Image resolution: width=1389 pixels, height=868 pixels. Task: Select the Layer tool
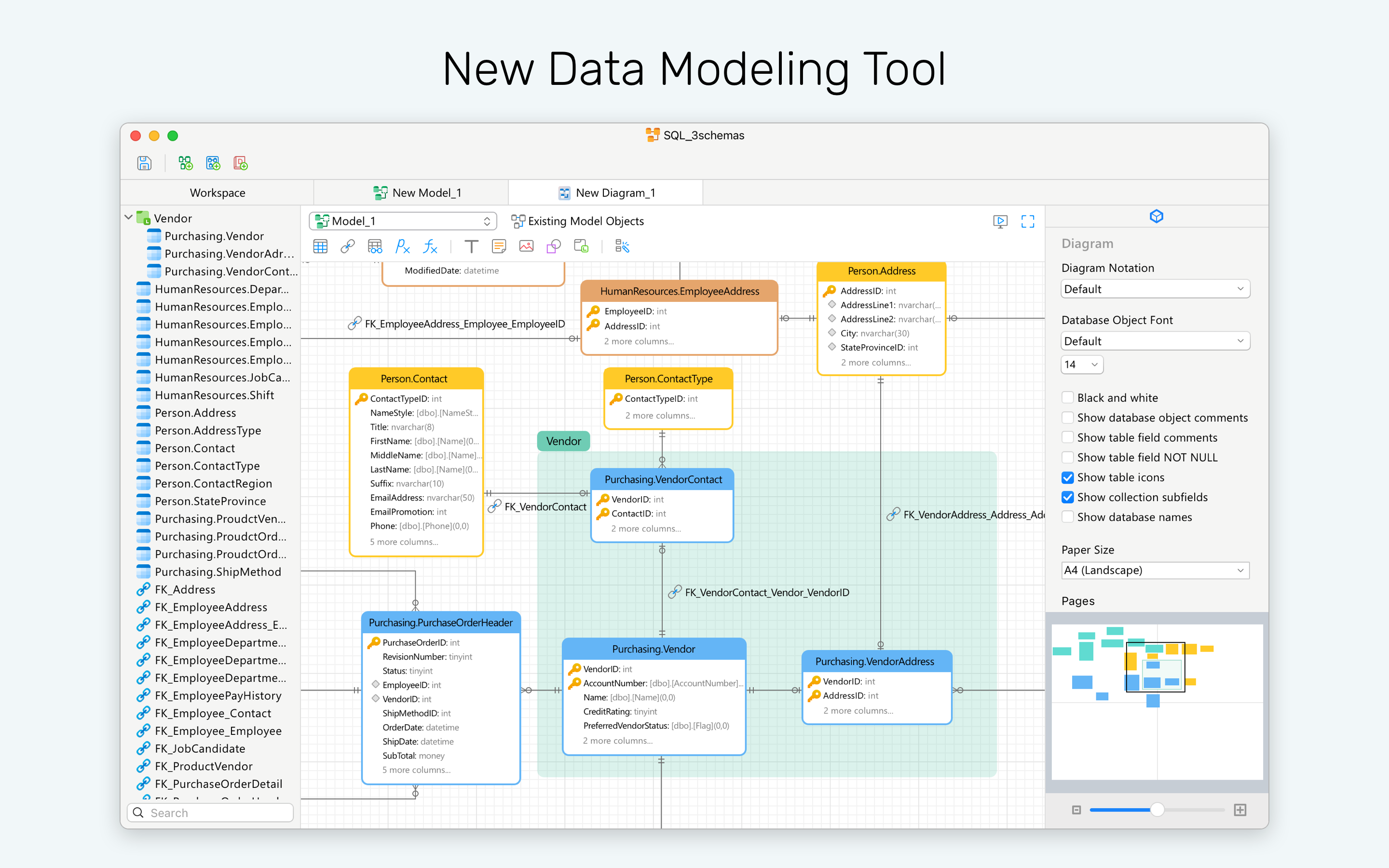(x=582, y=246)
